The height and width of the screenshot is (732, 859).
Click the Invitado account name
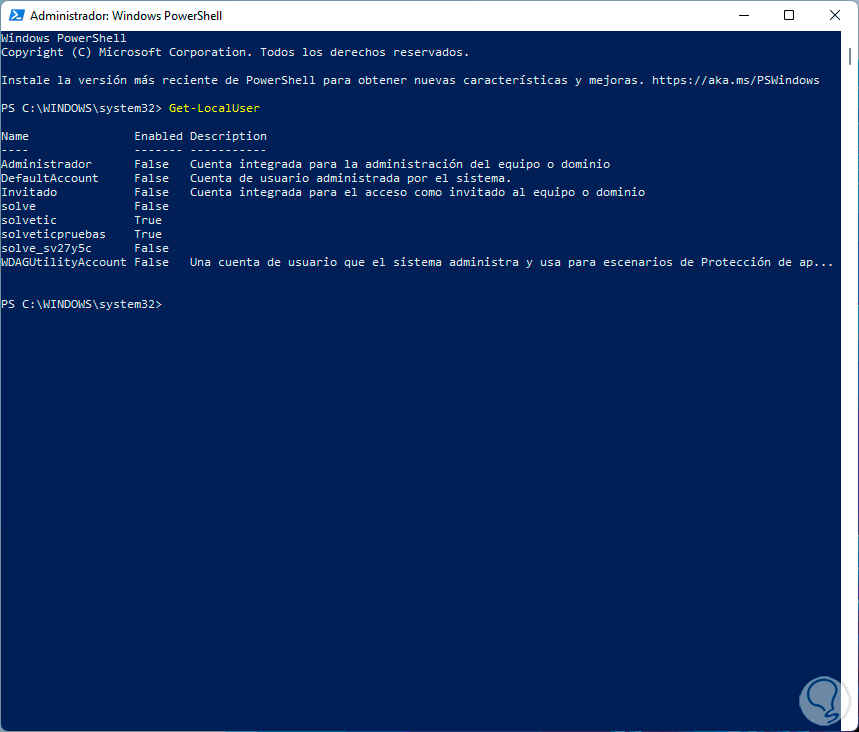(x=29, y=192)
